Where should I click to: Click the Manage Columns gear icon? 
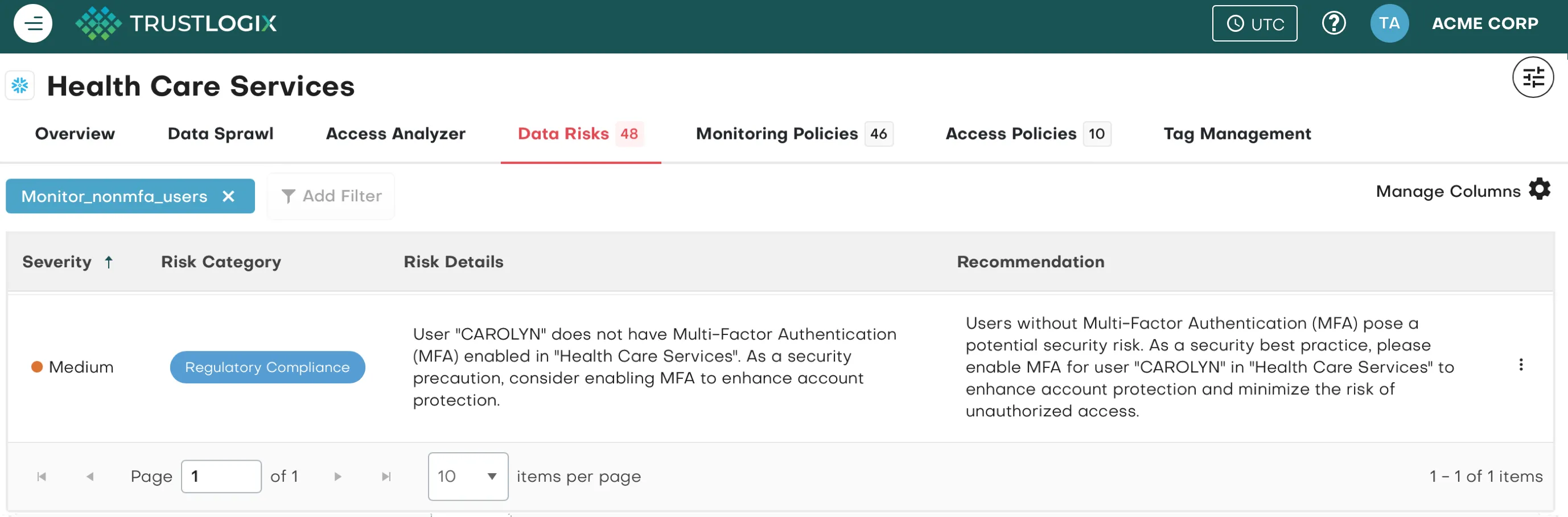(1539, 189)
